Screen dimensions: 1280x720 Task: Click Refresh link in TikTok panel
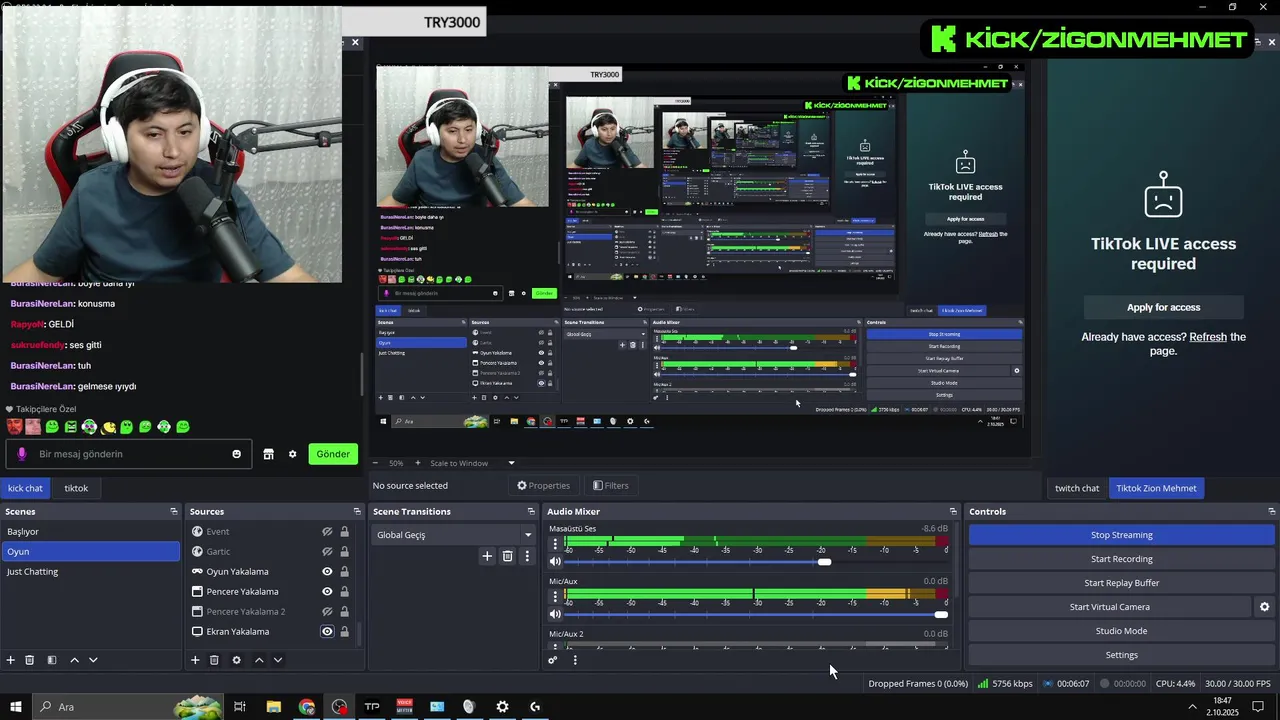coord(1207,337)
